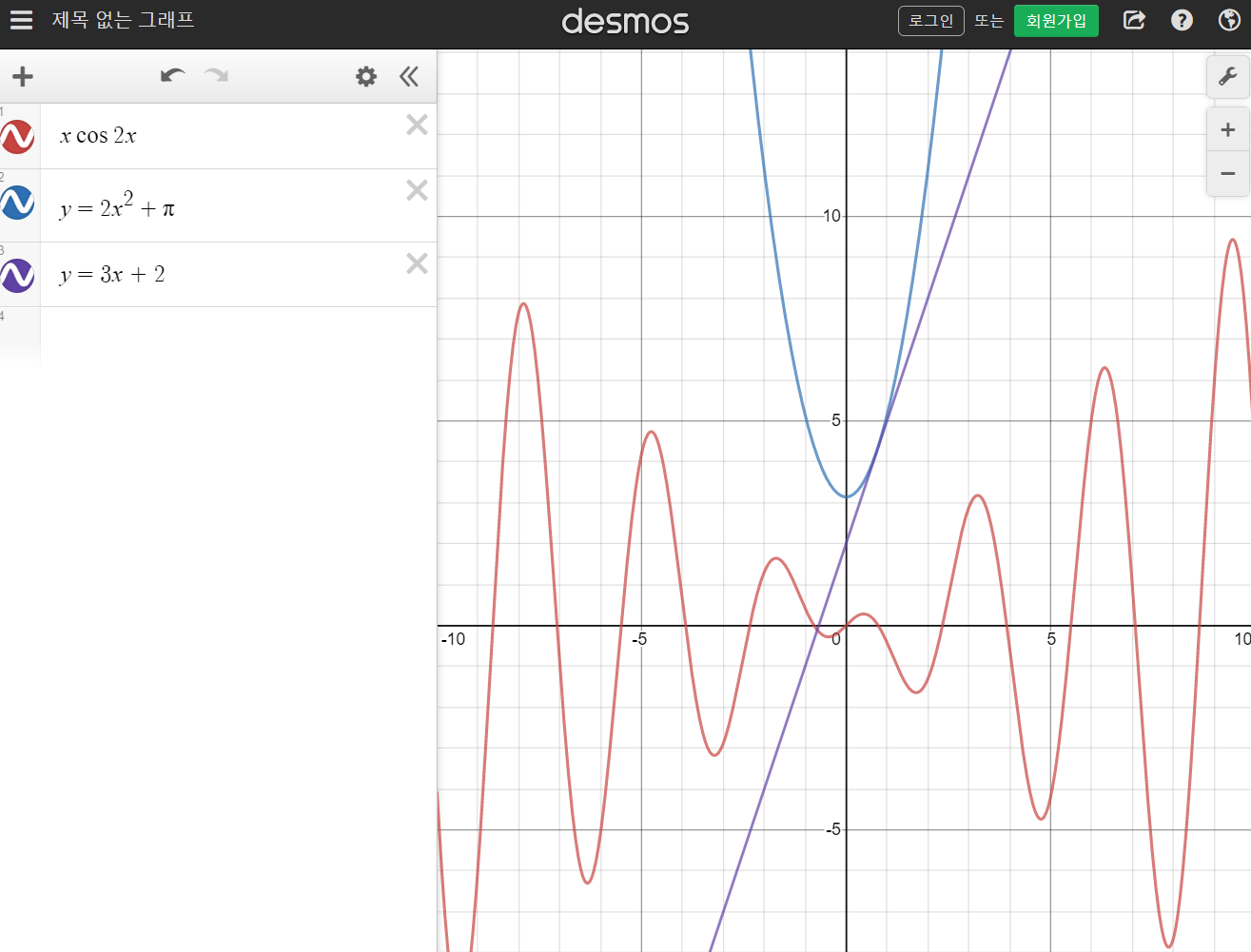1251x952 pixels.
Task: Click the blue parabola vertex on the graph
Action: point(847,496)
